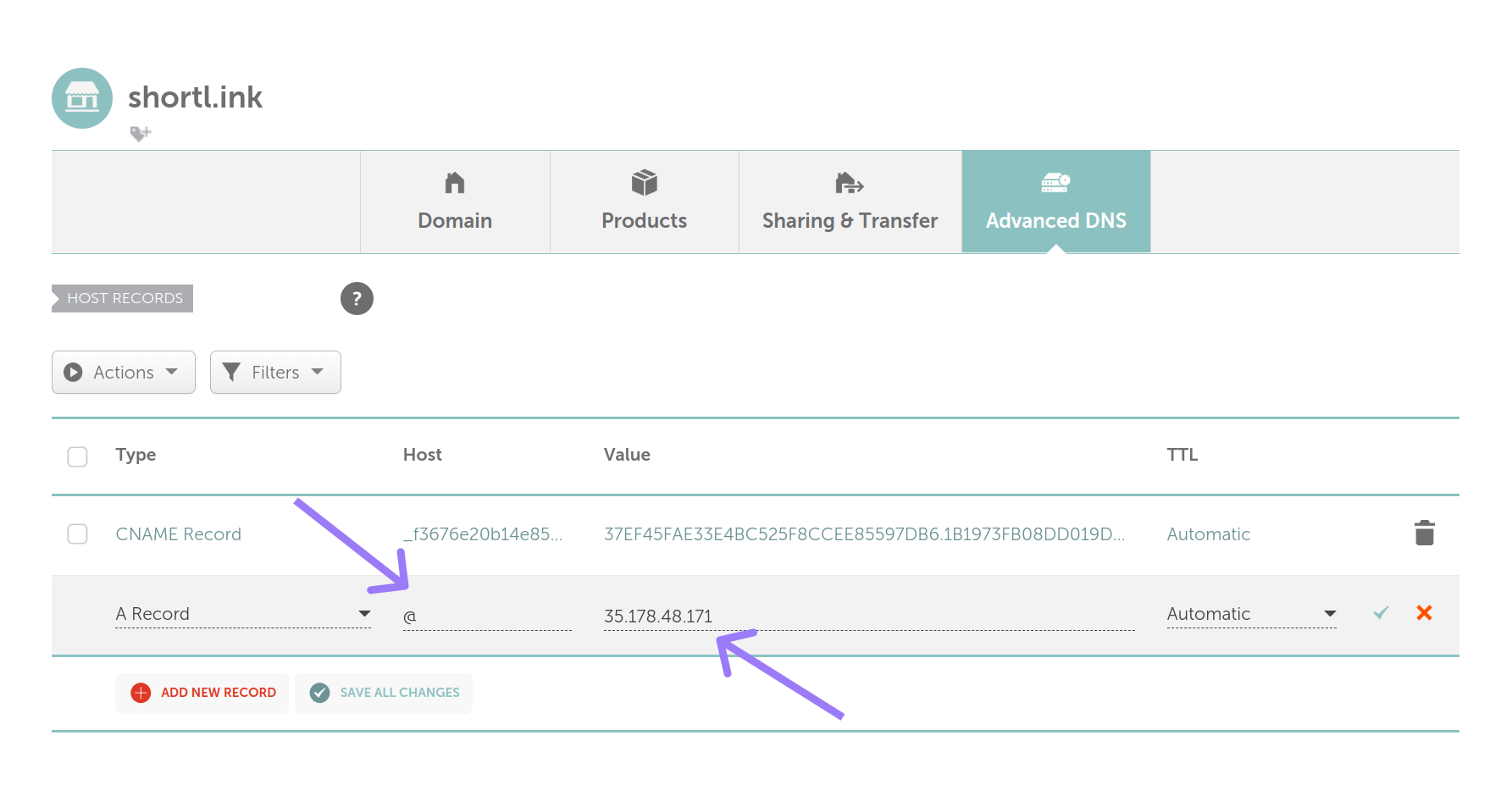Click the box icon above Products
The height and width of the screenshot is (785, 1512).
coord(644,181)
